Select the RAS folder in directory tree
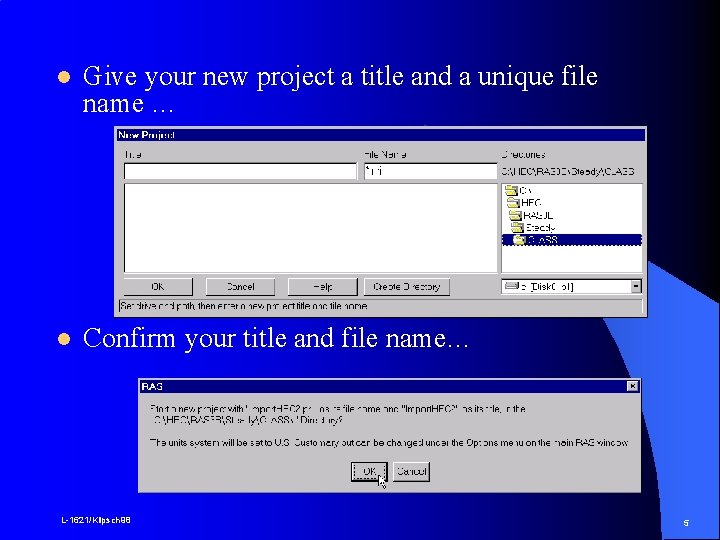Viewport: 720px width, 540px height. (x=532, y=215)
